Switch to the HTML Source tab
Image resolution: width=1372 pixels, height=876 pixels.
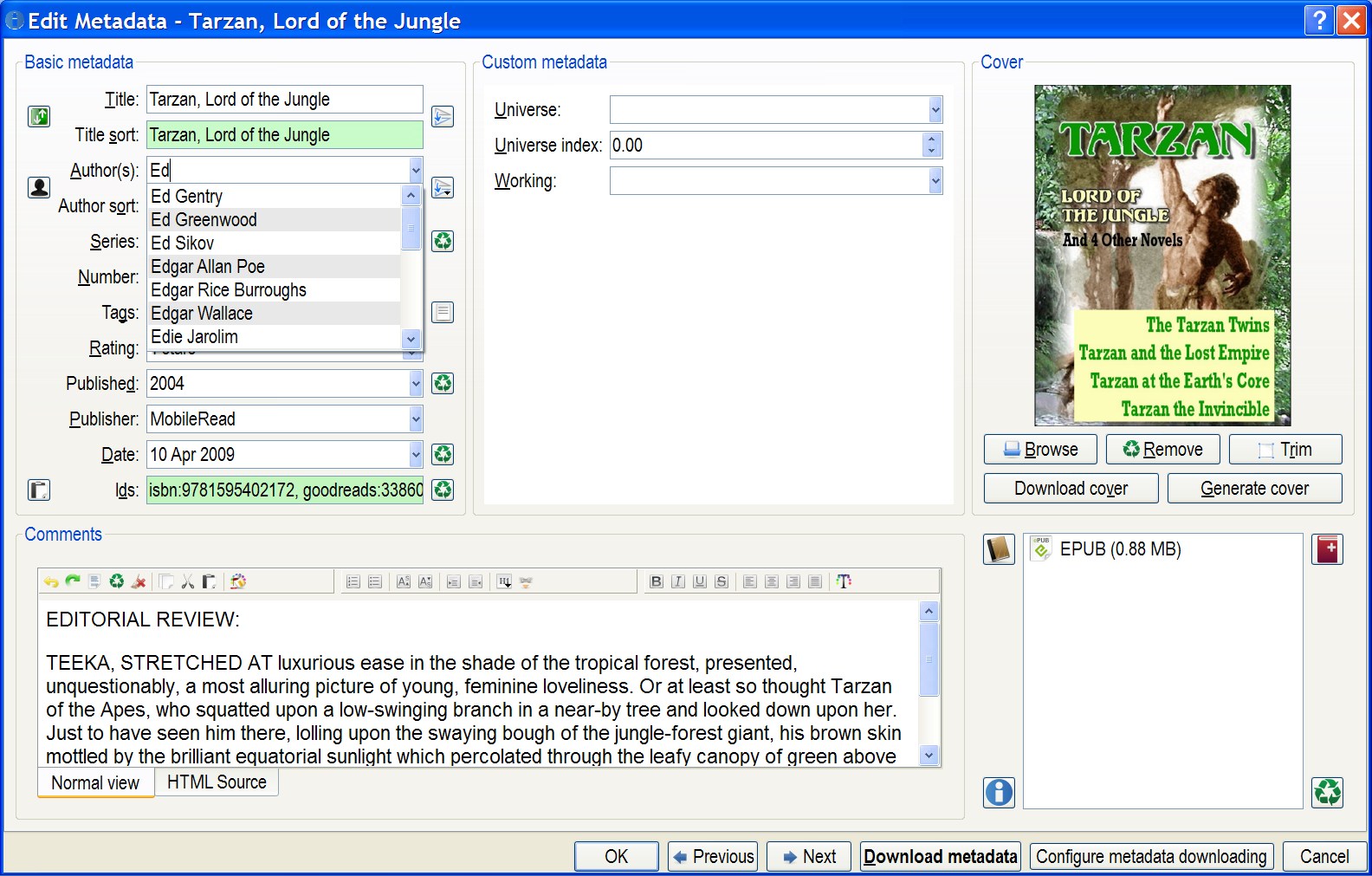[x=217, y=782]
